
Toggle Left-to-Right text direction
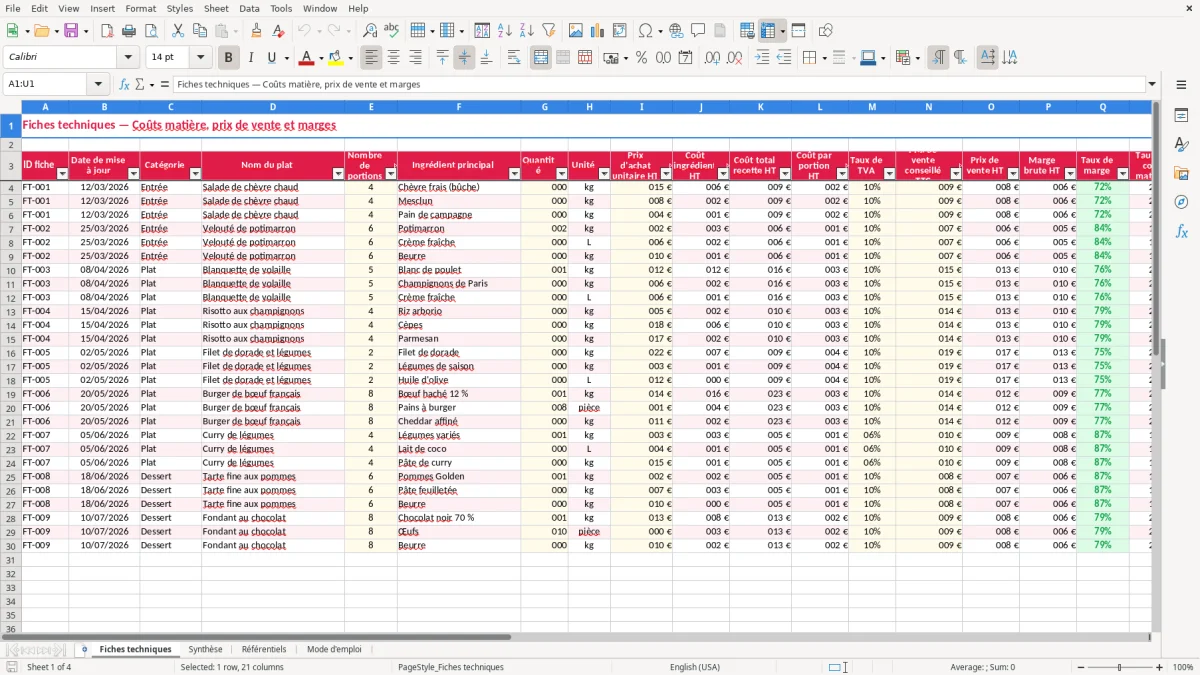pyautogui.click(x=938, y=58)
